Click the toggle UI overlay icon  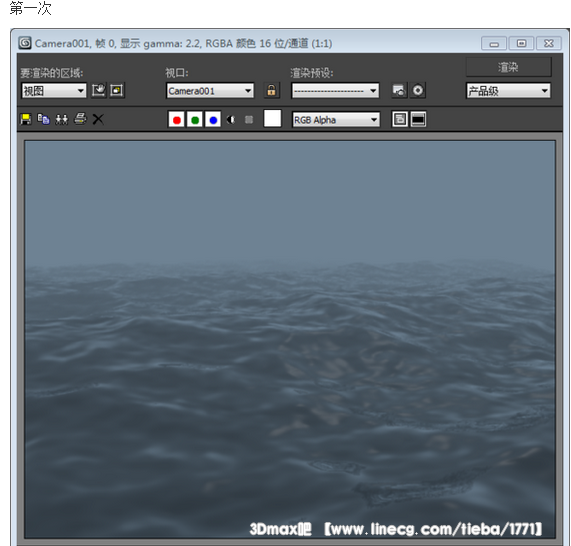pos(400,119)
